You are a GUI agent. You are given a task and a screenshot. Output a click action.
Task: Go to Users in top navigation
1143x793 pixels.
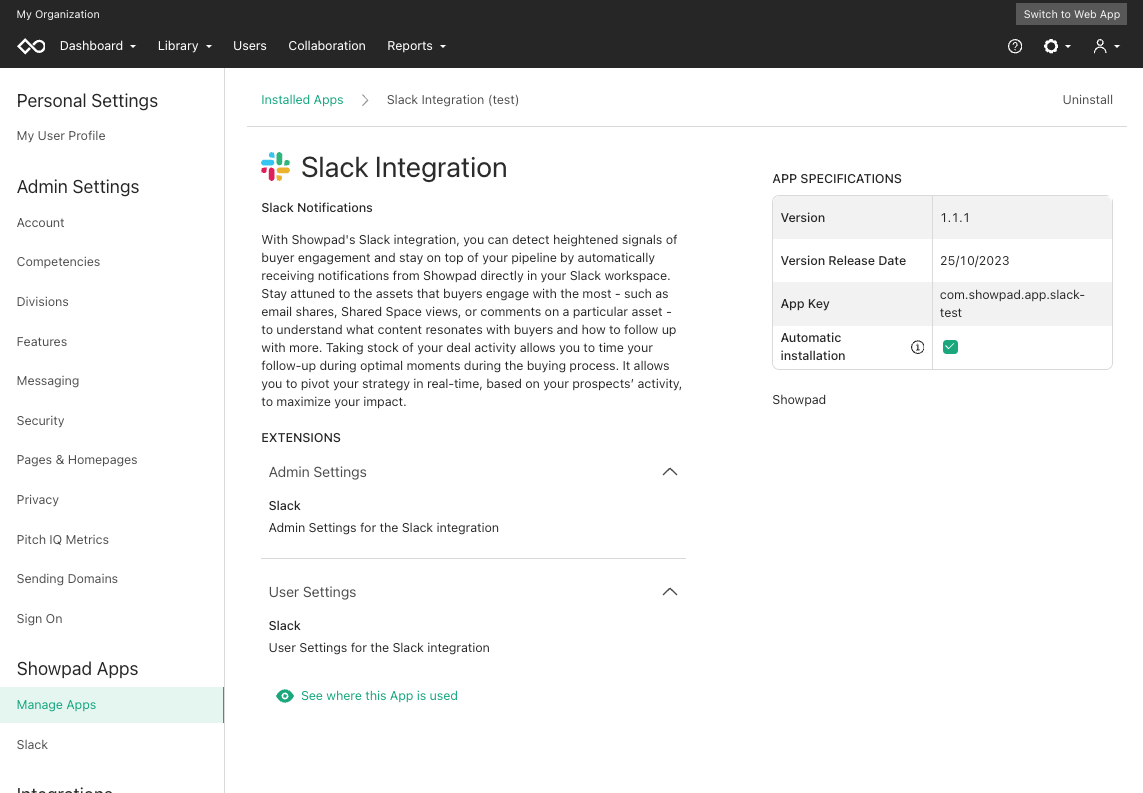[250, 46]
